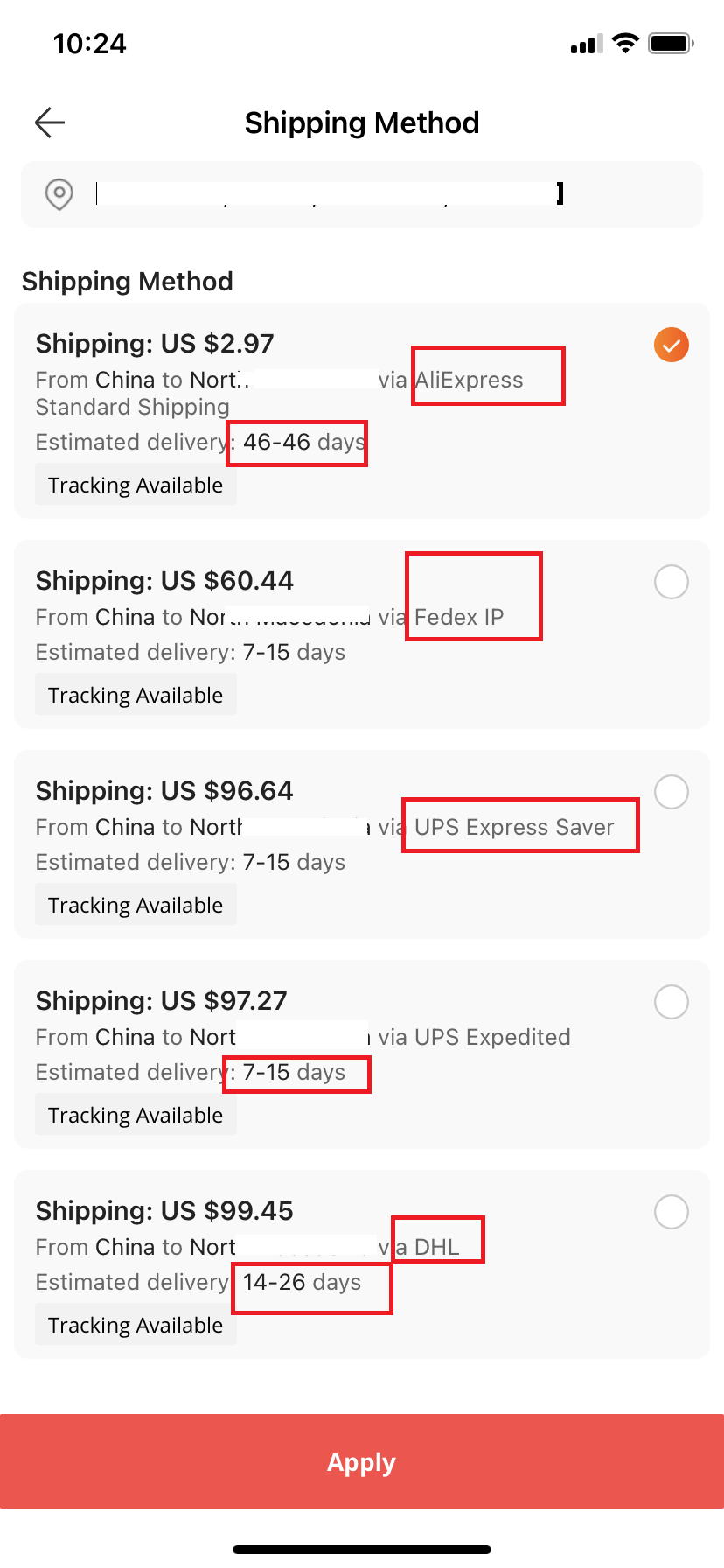The image size is (724, 1568).
Task: Select UPS Expedited radio button
Action: pos(672,1002)
